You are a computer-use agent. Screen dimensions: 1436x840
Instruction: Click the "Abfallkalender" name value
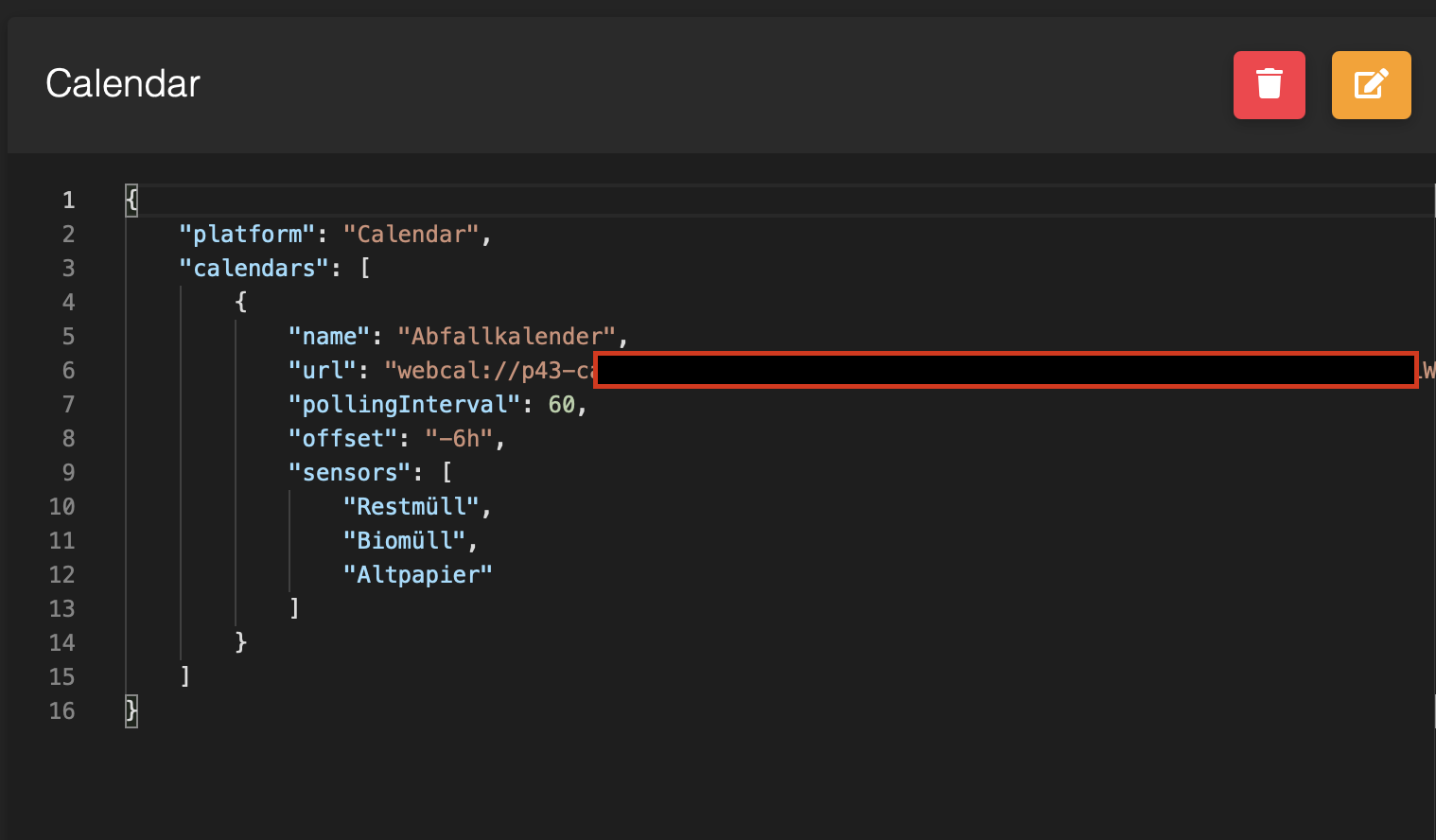(506, 337)
